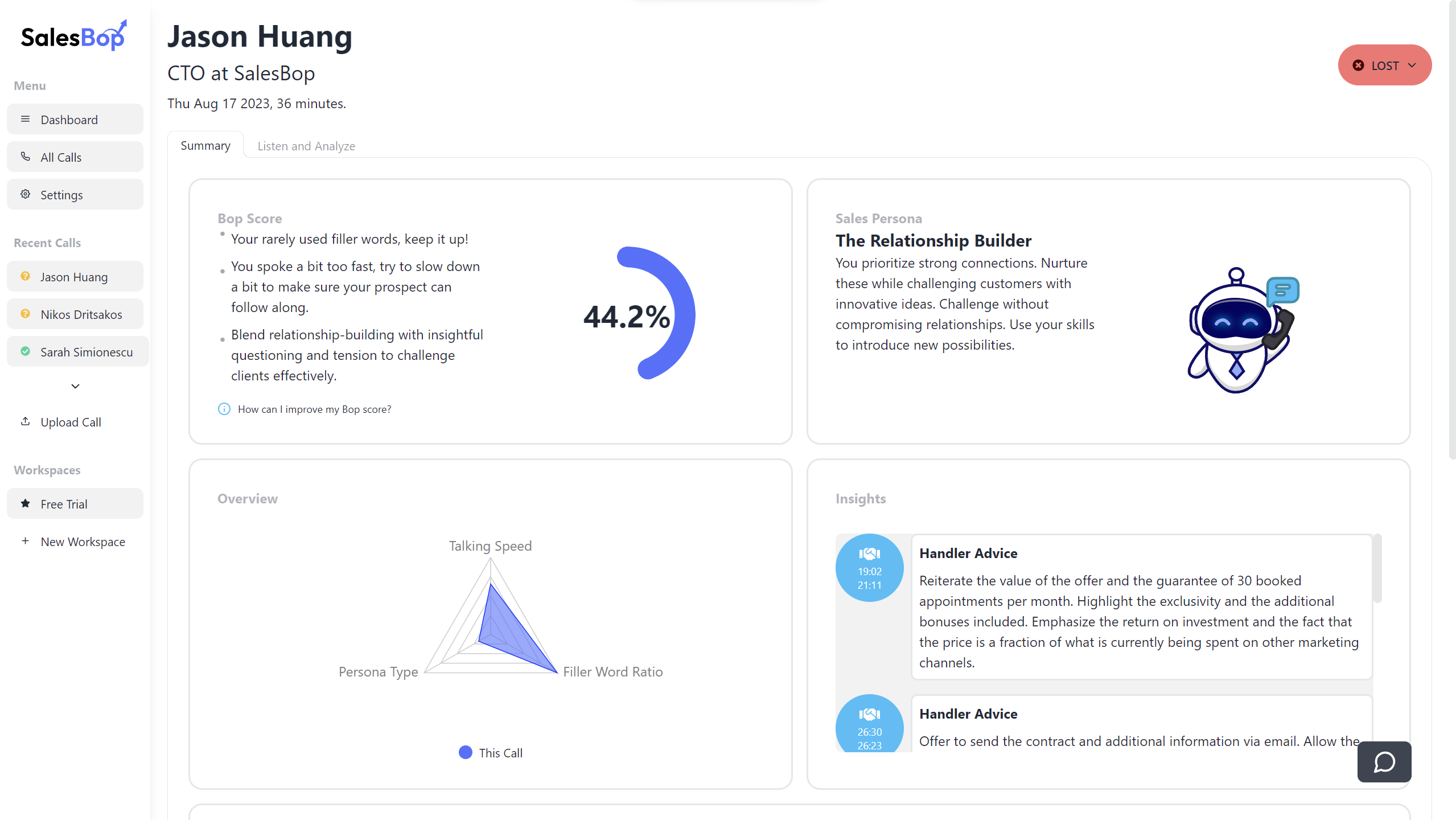Image resolution: width=1456 pixels, height=820 pixels.
Task: Click the 19:02 handshake insight marker
Action: click(x=869, y=568)
